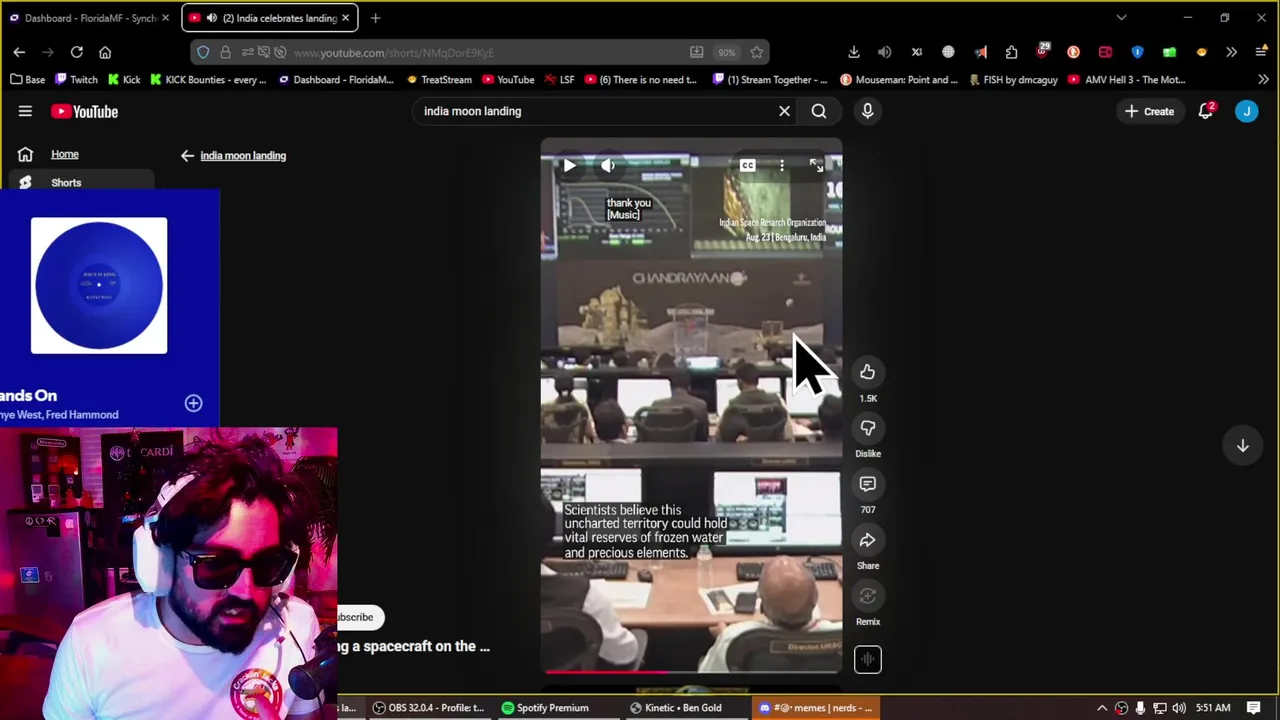Click the Subscribe button on the Short
This screenshot has width=1280, height=720.
coord(357,617)
